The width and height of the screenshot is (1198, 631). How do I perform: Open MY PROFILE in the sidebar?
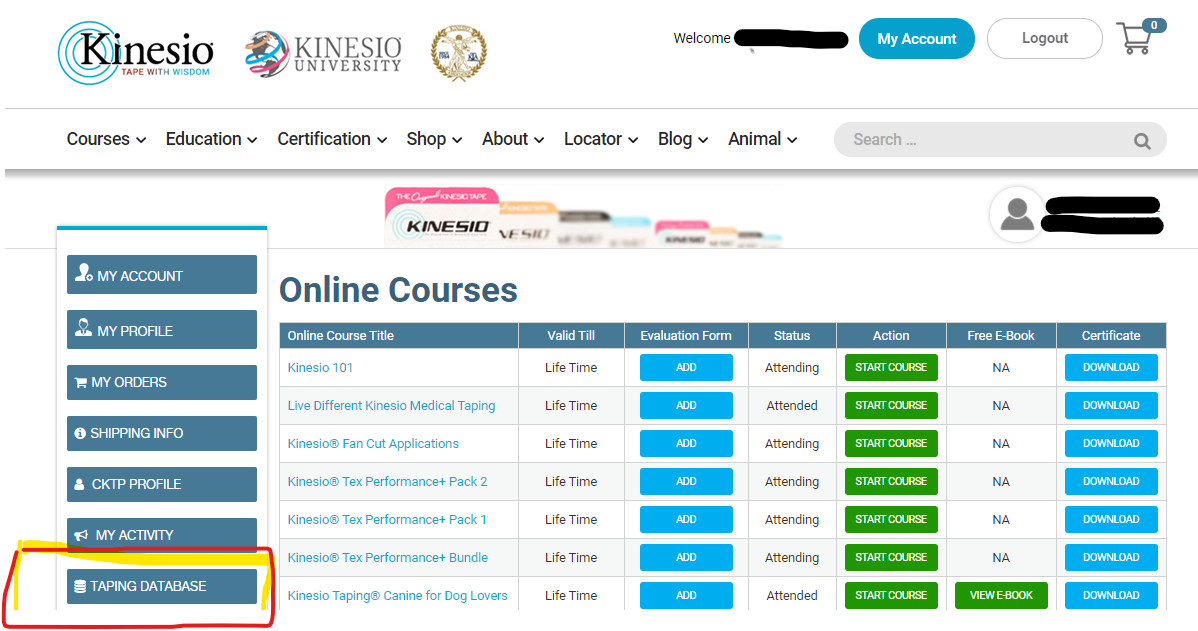(x=162, y=330)
